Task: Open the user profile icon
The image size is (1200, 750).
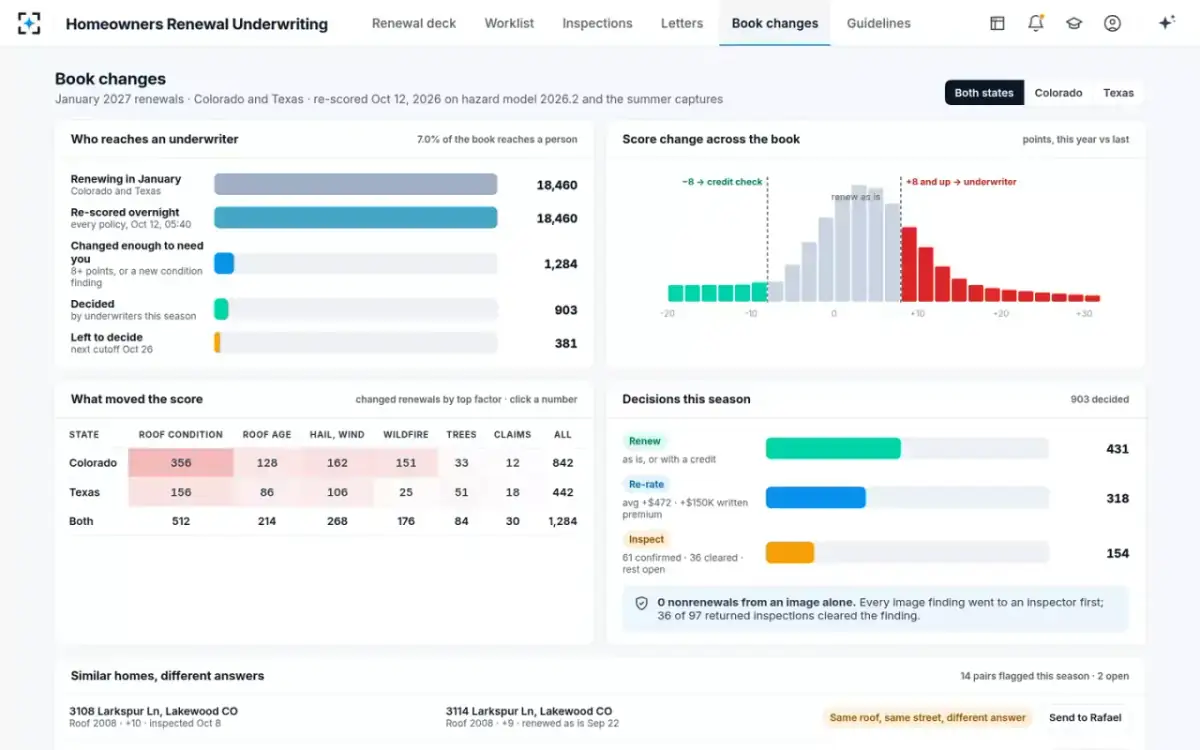Action: coord(1112,23)
